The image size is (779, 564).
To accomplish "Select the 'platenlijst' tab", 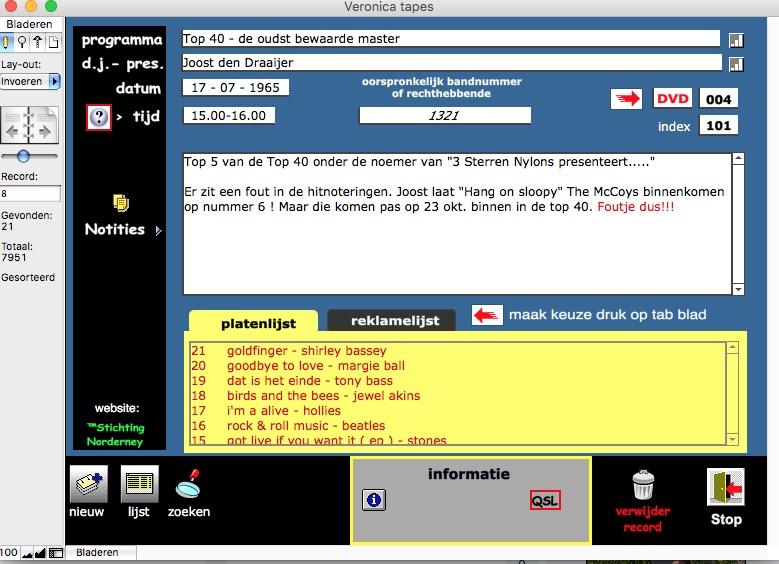I will pos(254,322).
